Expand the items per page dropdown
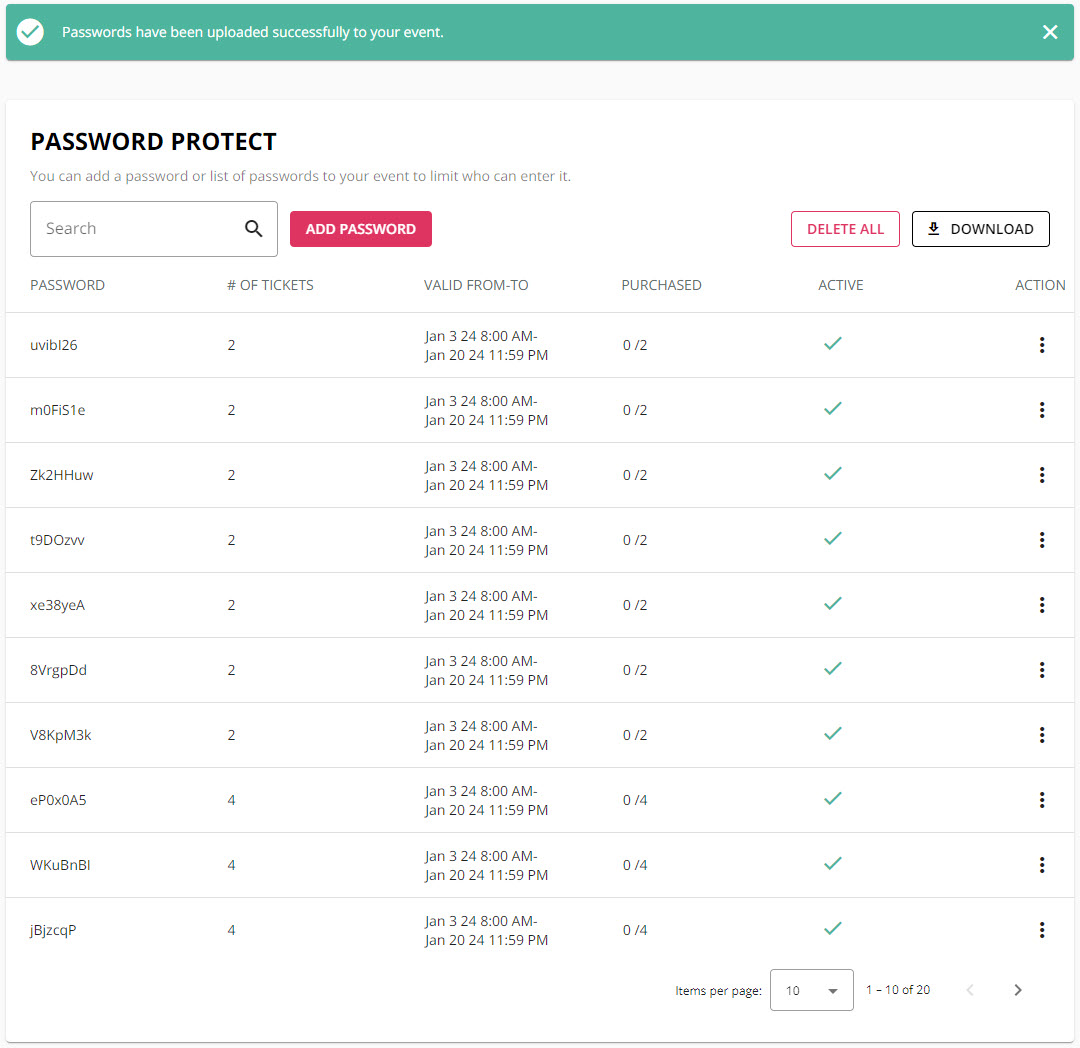1080x1048 pixels. click(811, 990)
